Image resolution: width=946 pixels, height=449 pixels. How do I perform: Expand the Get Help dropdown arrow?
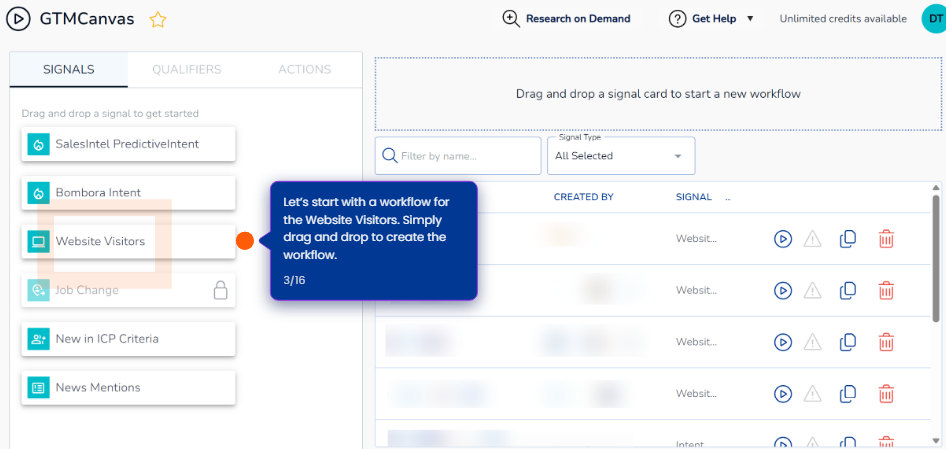point(750,19)
